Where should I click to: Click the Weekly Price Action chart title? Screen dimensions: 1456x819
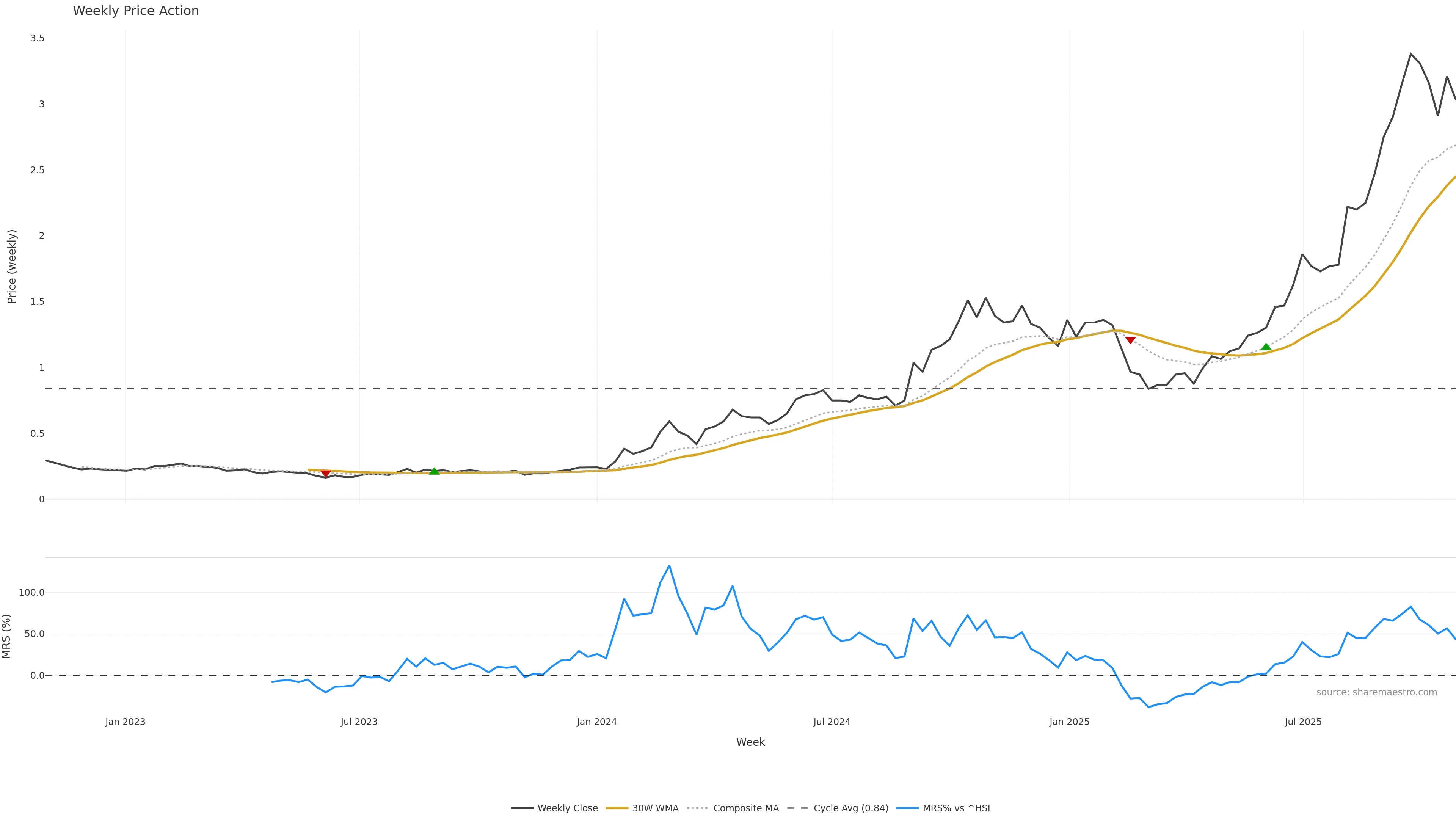click(136, 11)
